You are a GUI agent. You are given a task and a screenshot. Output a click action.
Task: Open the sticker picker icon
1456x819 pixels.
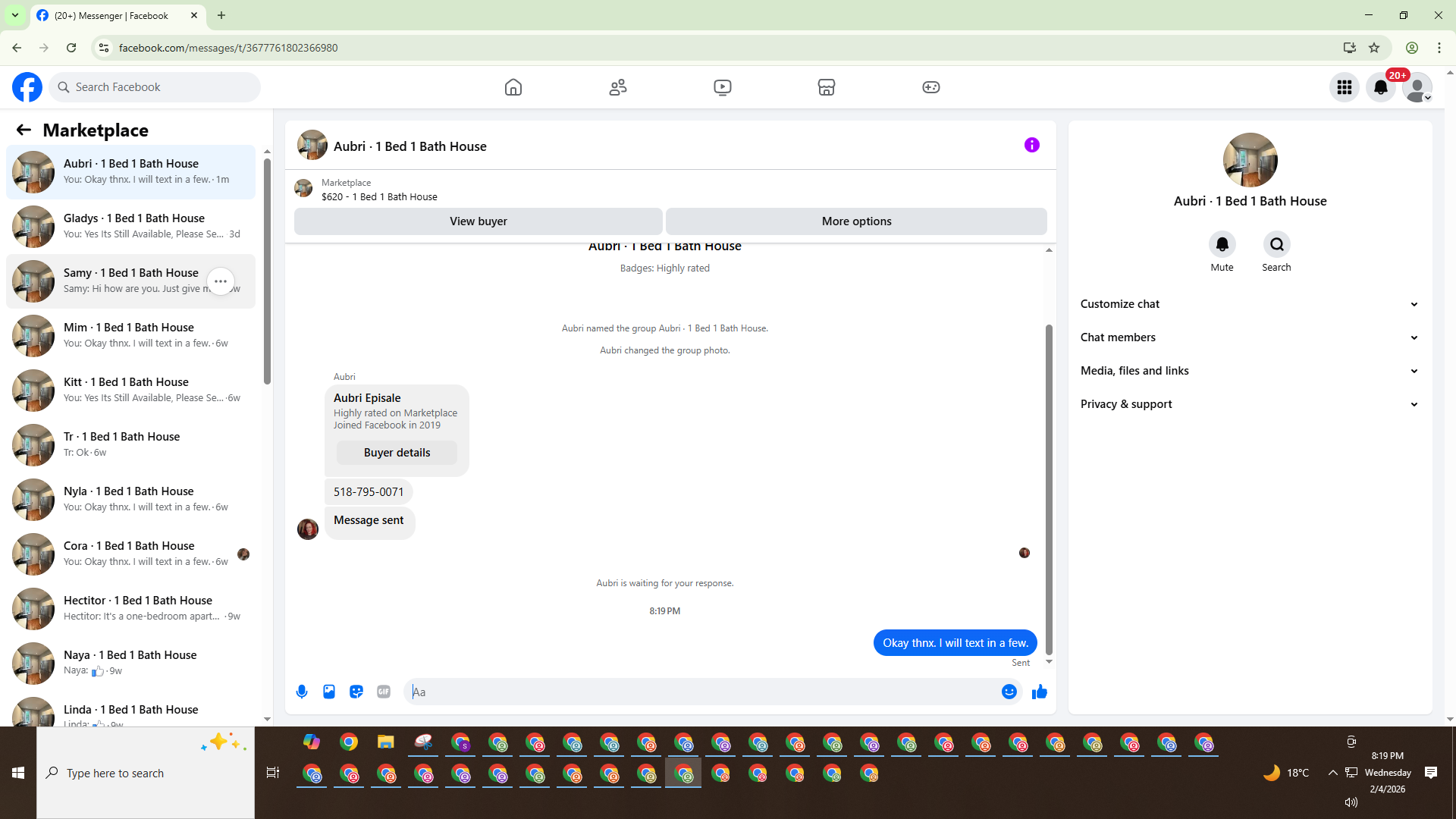[356, 692]
